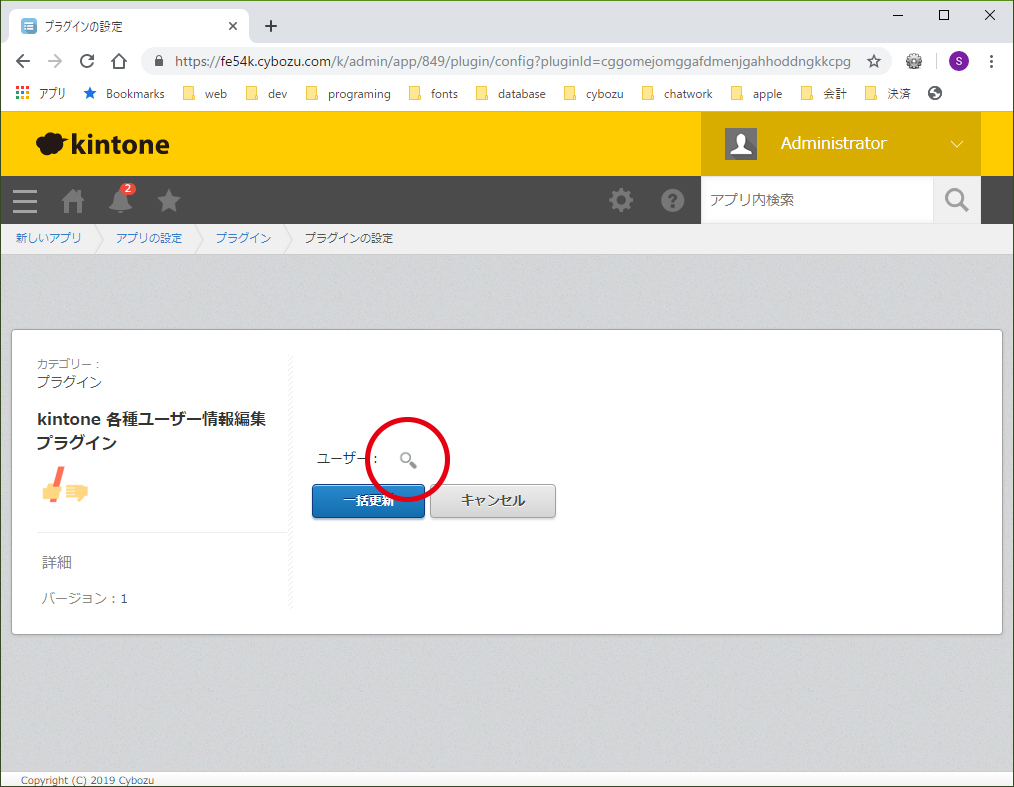Open プラグイン breadcrumb link
1014x787 pixels.
point(243,238)
